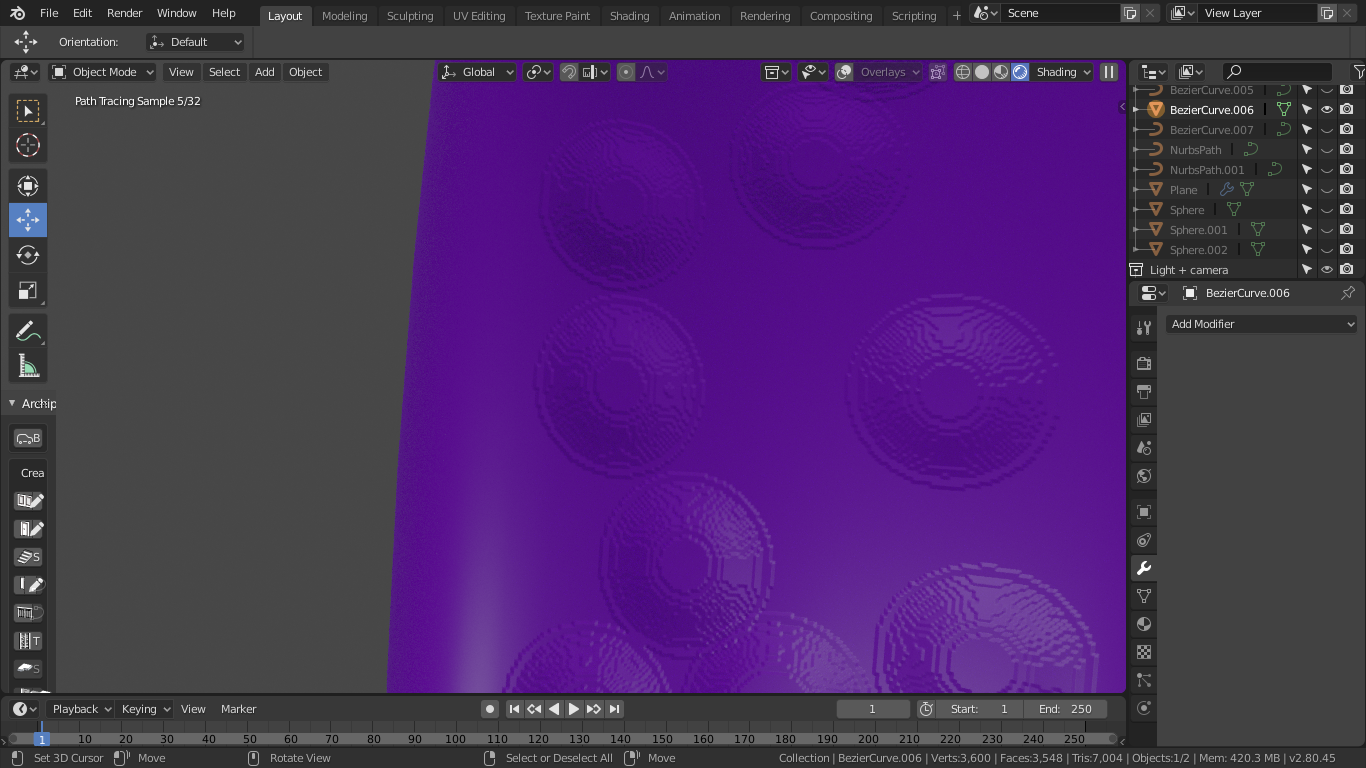Screen dimensions: 1366x768
Task: Show the hidden Plane object
Action: (x=1327, y=190)
